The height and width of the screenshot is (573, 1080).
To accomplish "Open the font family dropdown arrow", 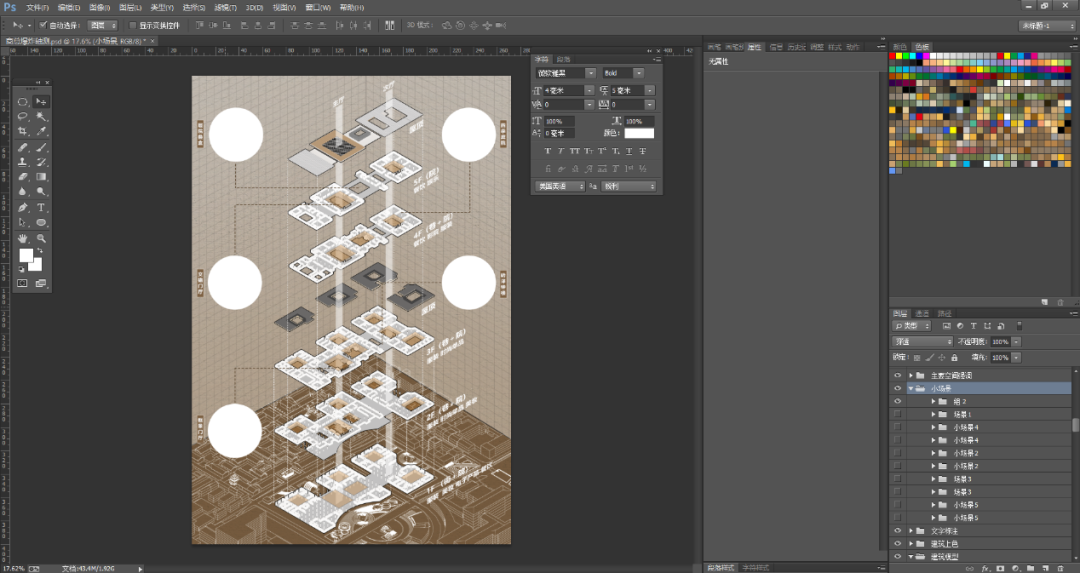I will 590,73.
